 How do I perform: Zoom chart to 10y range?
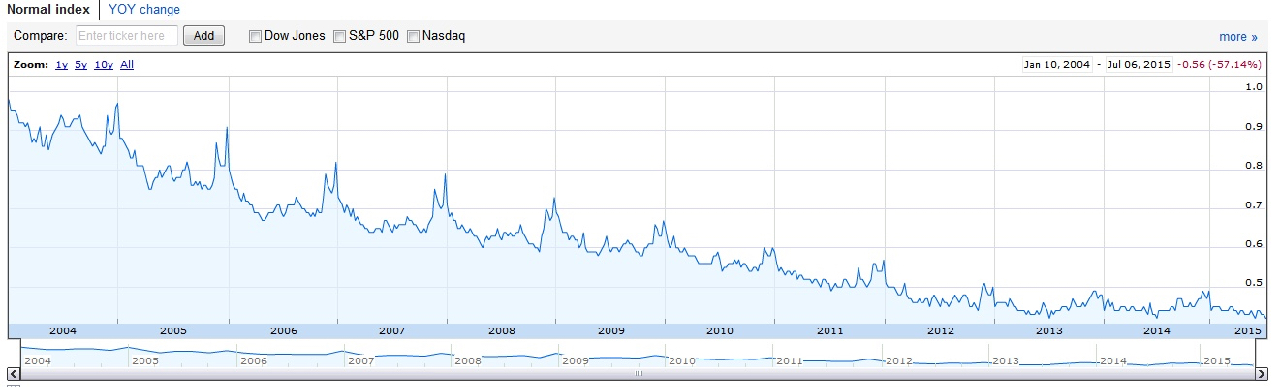[103, 65]
